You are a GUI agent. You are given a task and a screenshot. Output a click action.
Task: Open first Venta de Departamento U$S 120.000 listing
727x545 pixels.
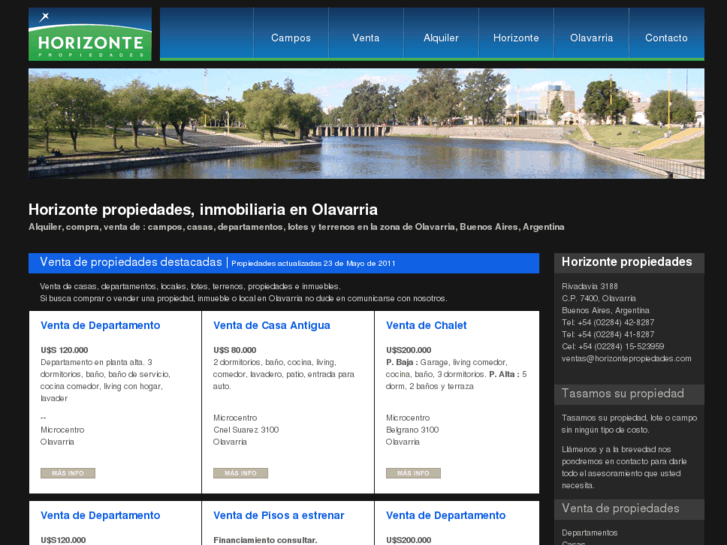coord(100,326)
